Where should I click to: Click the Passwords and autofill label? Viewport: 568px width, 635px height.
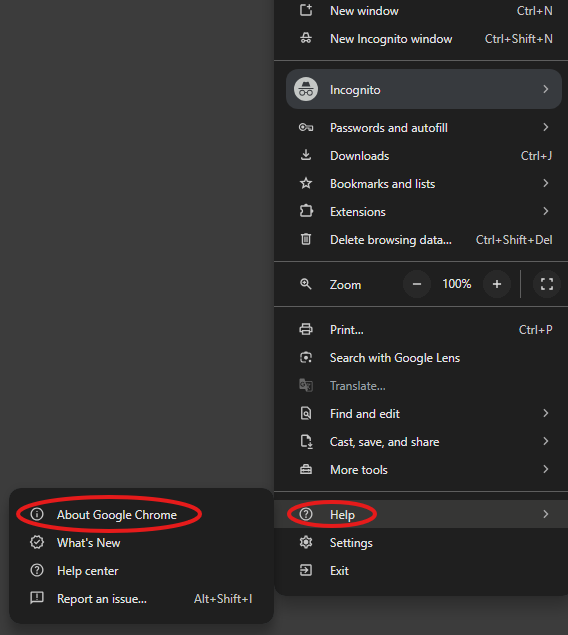coord(389,128)
